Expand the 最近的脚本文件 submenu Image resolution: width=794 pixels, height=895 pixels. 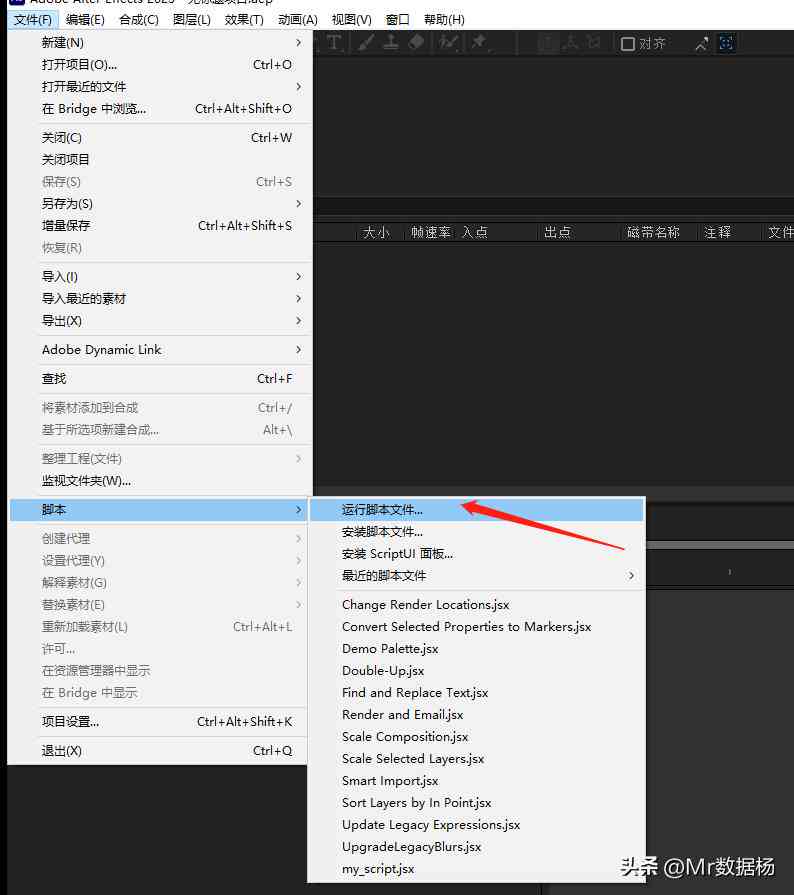[477, 576]
